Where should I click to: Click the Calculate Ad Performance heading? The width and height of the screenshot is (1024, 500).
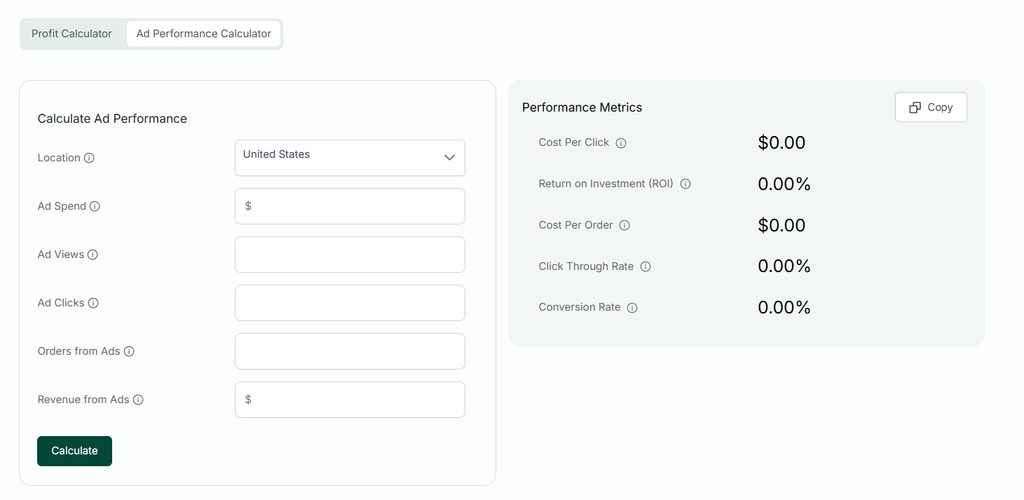pyautogui.click(x=112, y=119)
